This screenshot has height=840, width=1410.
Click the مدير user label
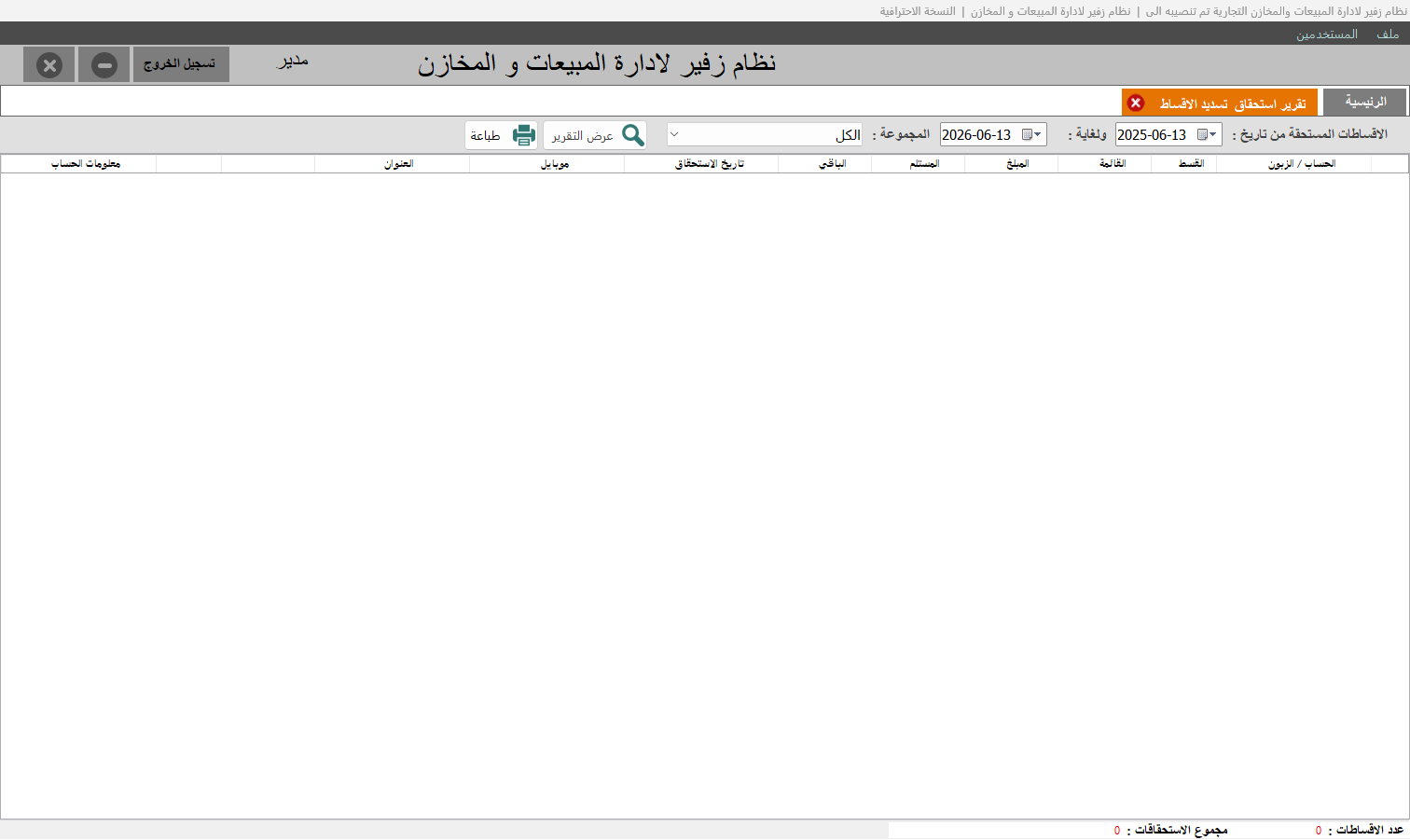pyautogui.click(x=292, y=62)
